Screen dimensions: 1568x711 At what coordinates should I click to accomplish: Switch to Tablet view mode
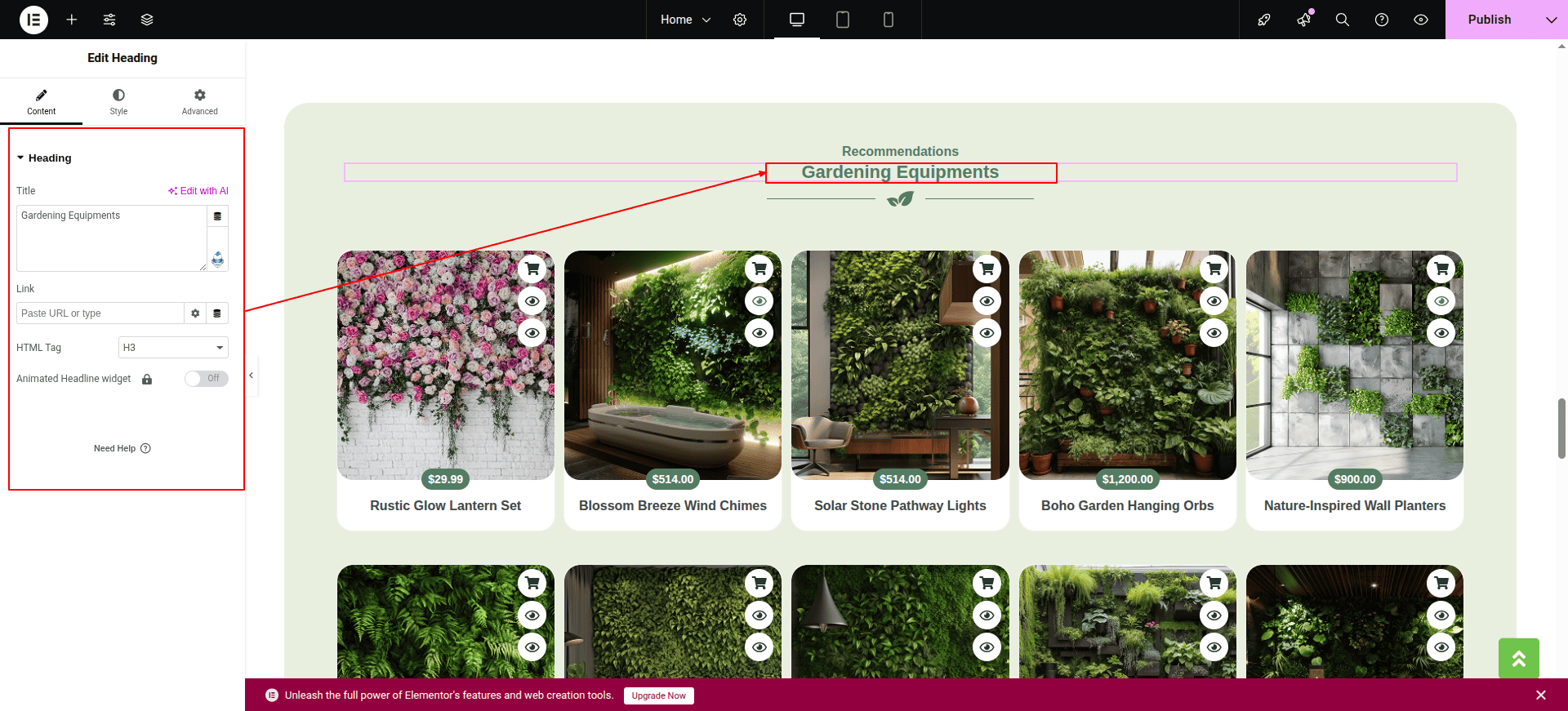click(x=843, y=20)
